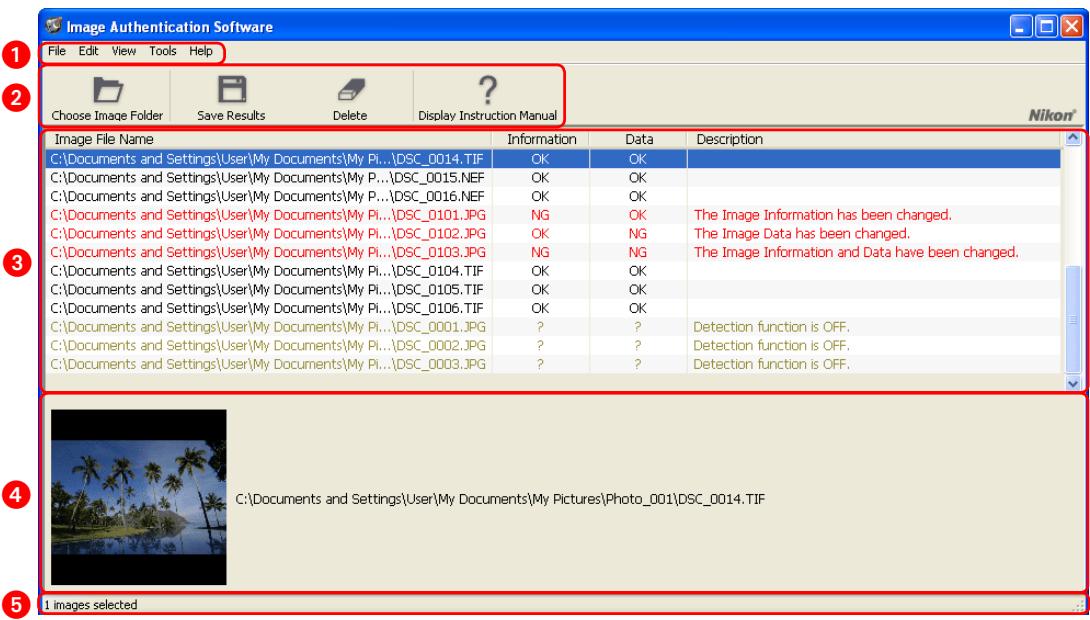Select the DSC_0014.TIF row
This screenshot has height=620, width=1090.
coord(553,159)
